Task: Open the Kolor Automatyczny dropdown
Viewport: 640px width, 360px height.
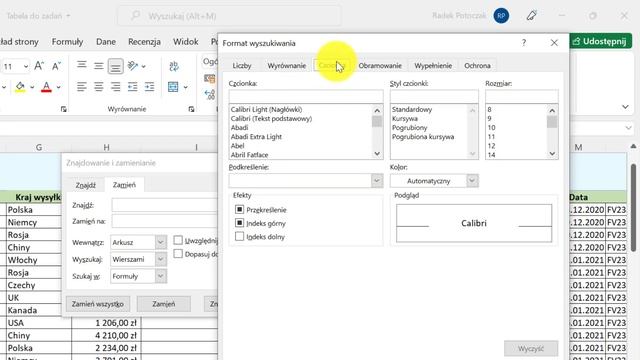Action: click(x=472, y=180)
